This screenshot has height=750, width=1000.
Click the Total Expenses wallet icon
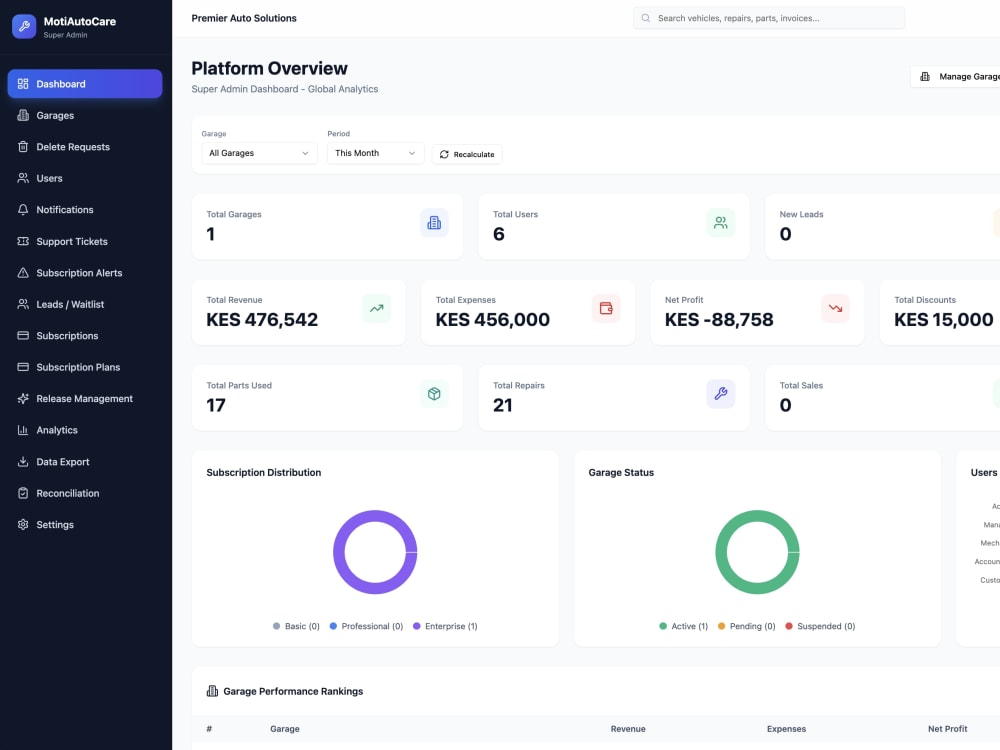point(606,308)
